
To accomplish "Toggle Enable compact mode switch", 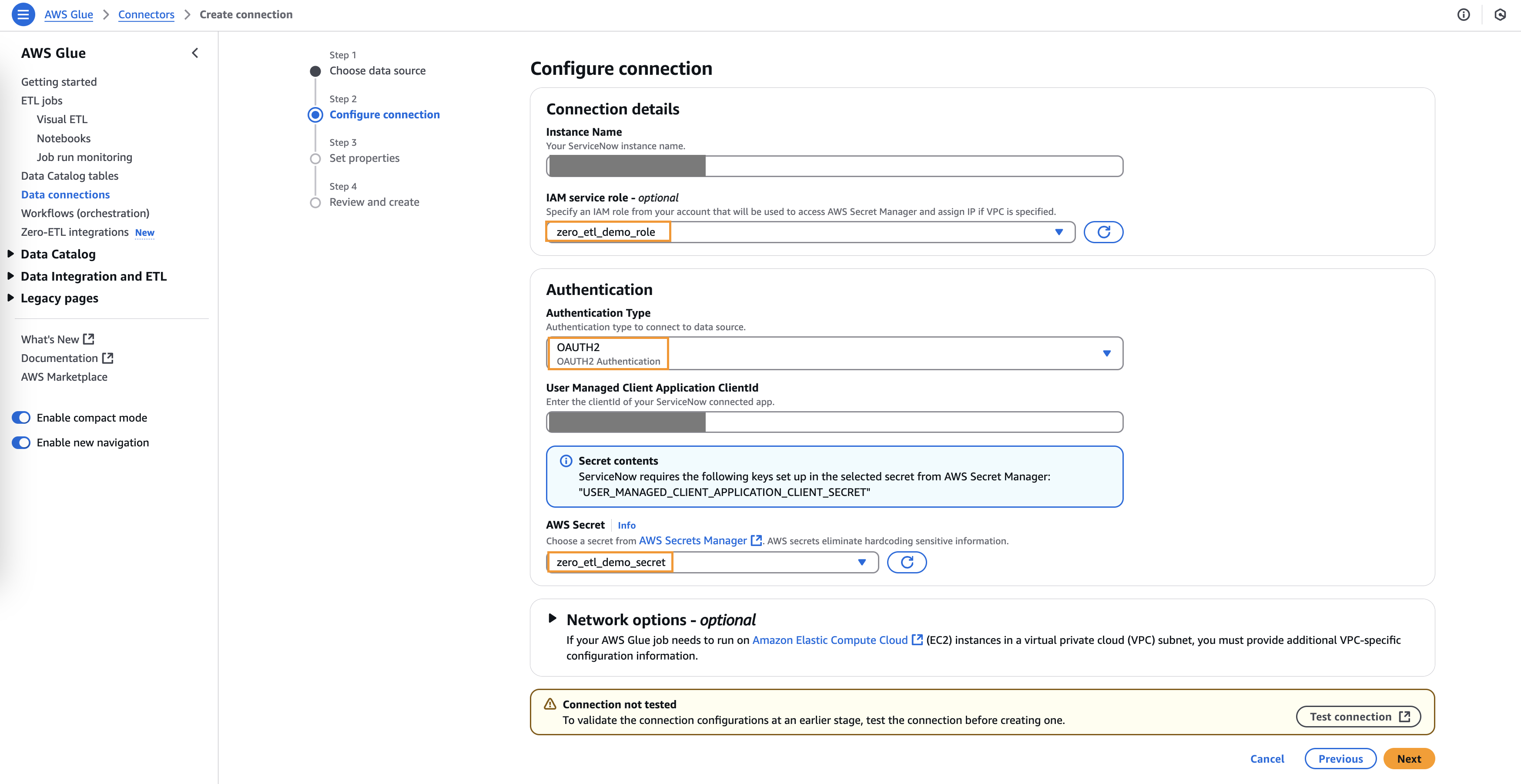I will tap(21, 417).
